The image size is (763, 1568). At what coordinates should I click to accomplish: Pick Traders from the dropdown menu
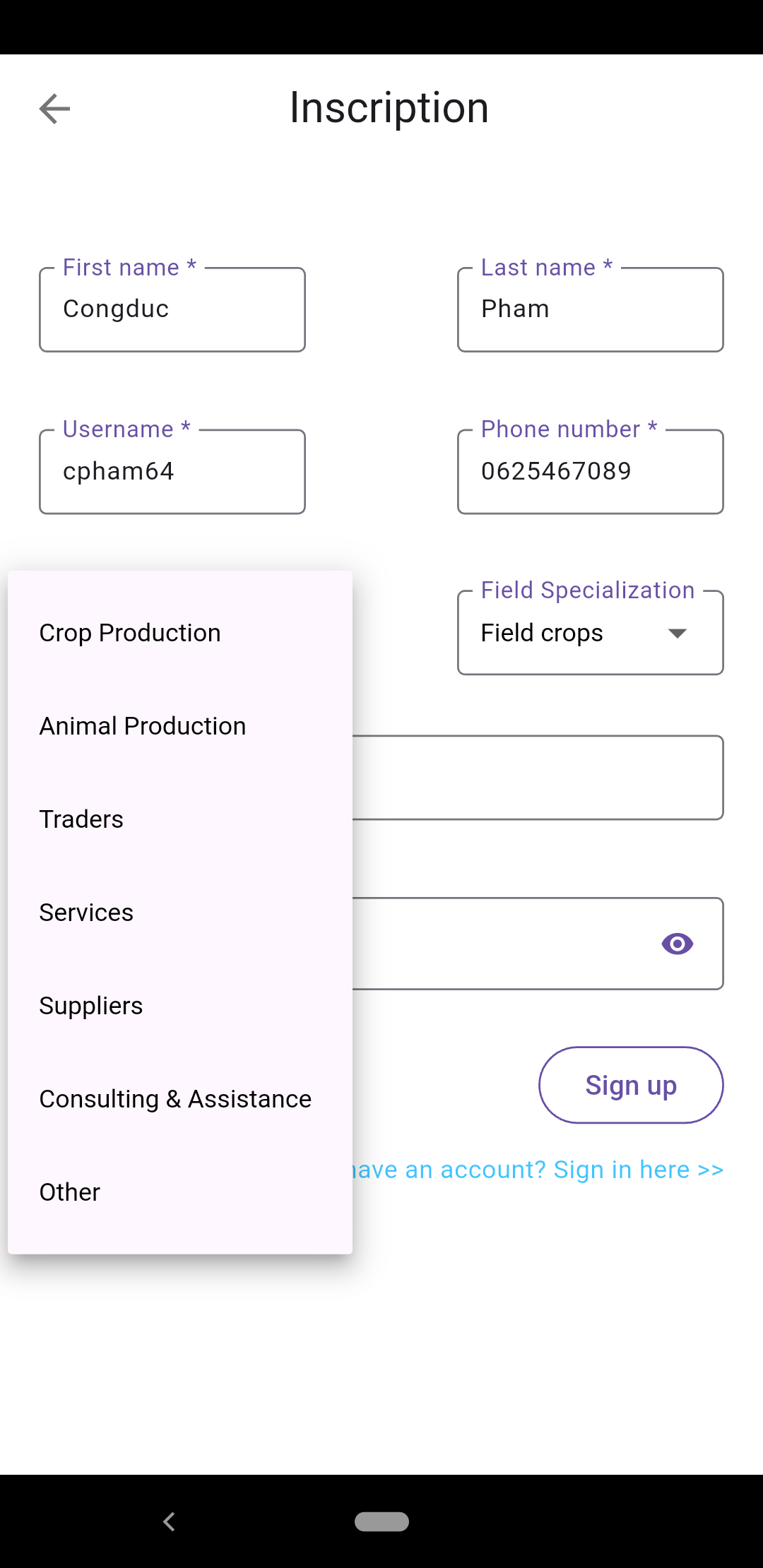[81, 819]
